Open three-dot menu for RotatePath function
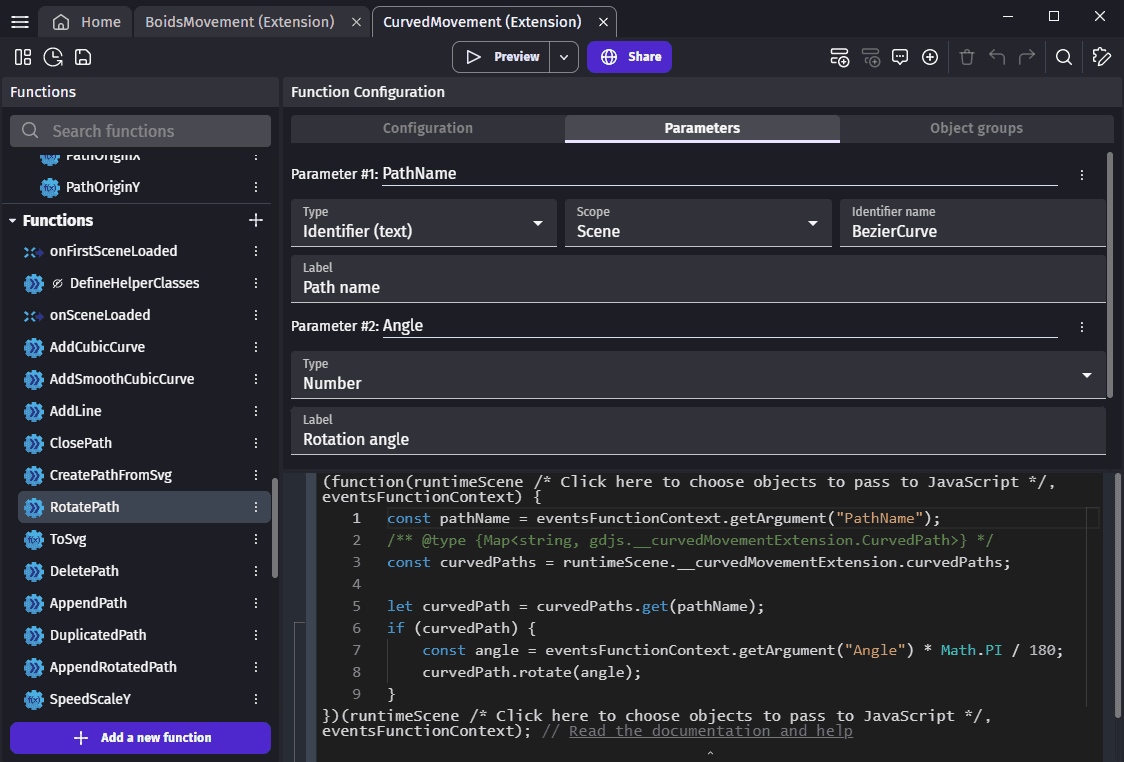This screenshot has height=762, width=1124. pos(256,507)
